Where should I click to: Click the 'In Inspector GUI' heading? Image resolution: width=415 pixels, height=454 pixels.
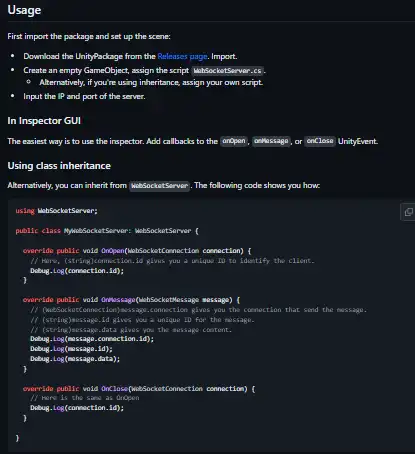[x=44, y=121]
